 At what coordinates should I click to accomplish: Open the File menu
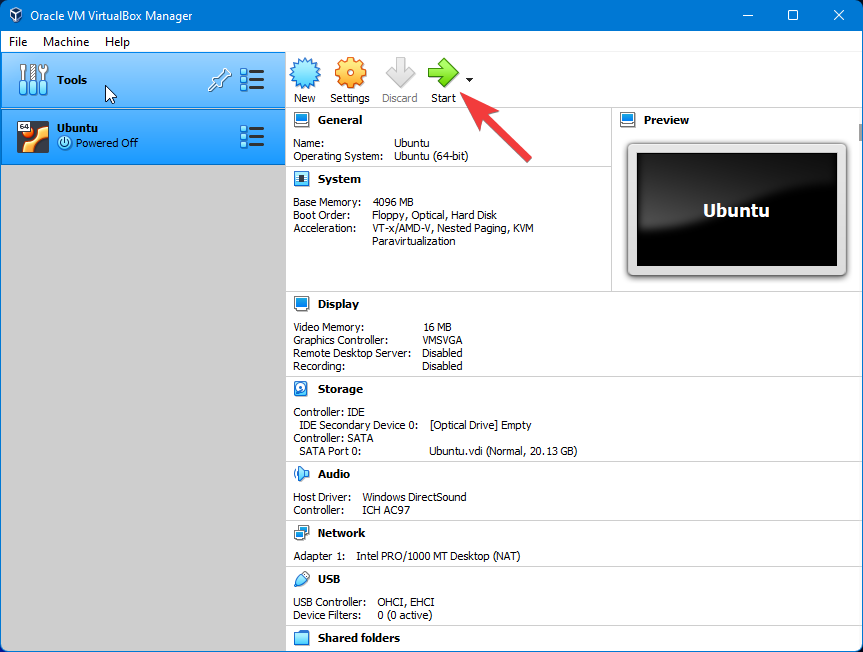(17, 42)
